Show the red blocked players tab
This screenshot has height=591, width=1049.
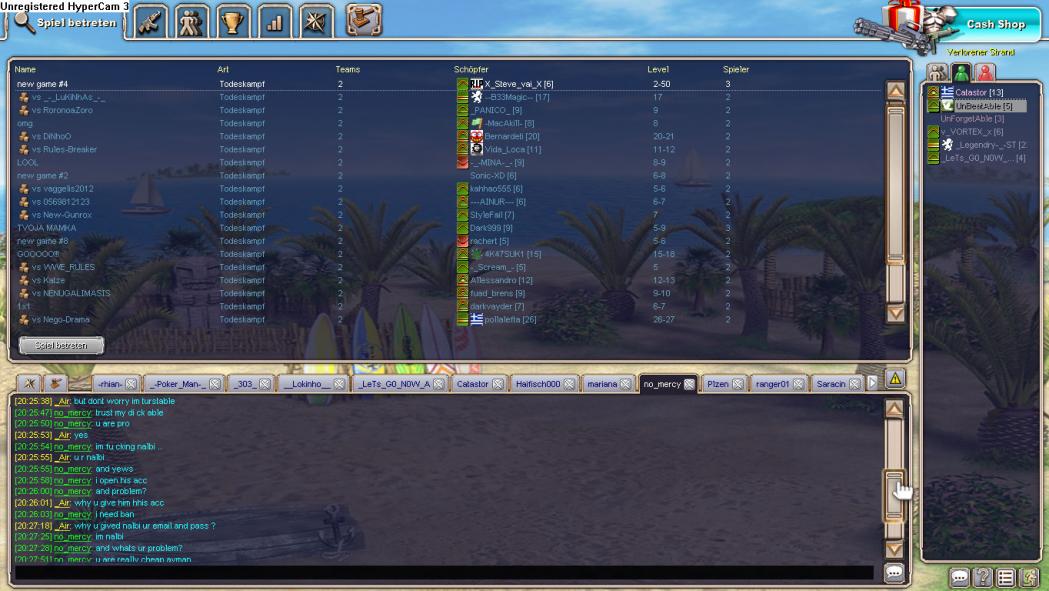coord(985,72)
